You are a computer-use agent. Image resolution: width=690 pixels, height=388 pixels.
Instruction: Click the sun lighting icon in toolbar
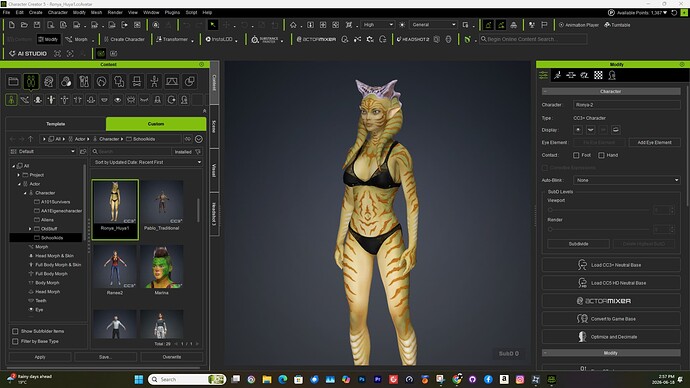[x=402, y=25]
